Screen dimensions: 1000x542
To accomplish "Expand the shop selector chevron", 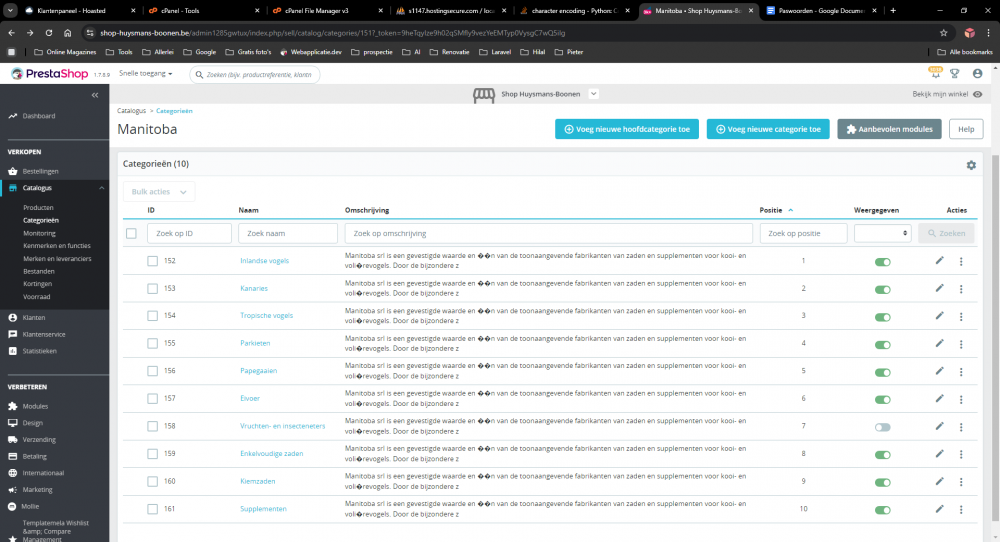I will pyautogui.click(x=593, y=94).
